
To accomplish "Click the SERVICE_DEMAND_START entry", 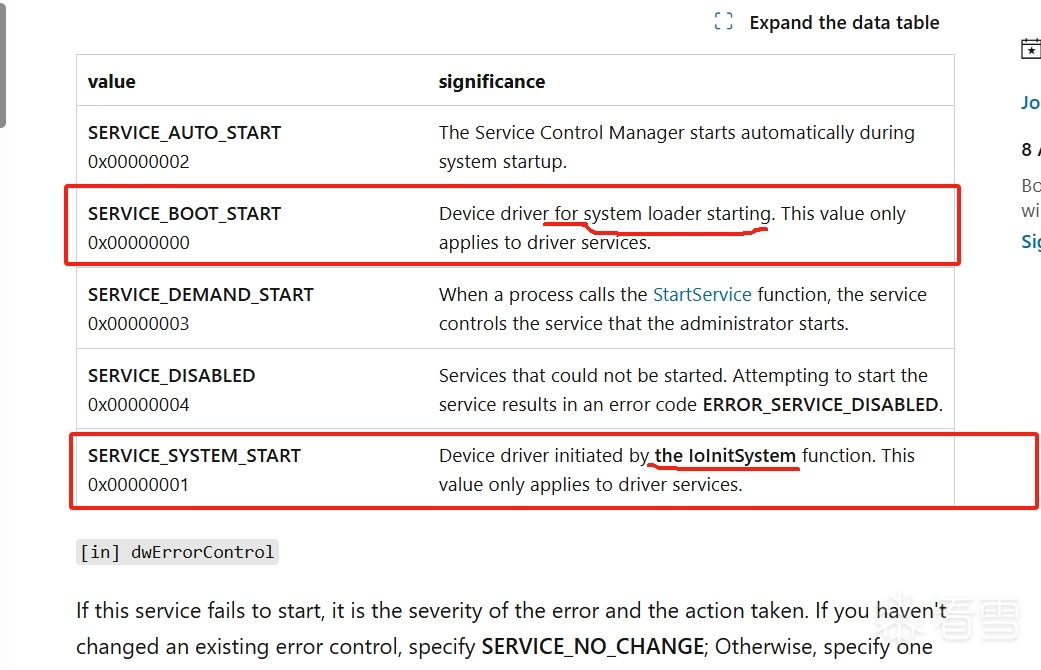I will click(200, 295).
